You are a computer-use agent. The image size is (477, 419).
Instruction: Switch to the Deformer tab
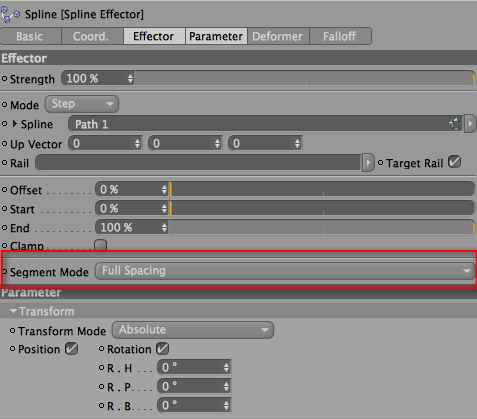(x=278, y=36)
